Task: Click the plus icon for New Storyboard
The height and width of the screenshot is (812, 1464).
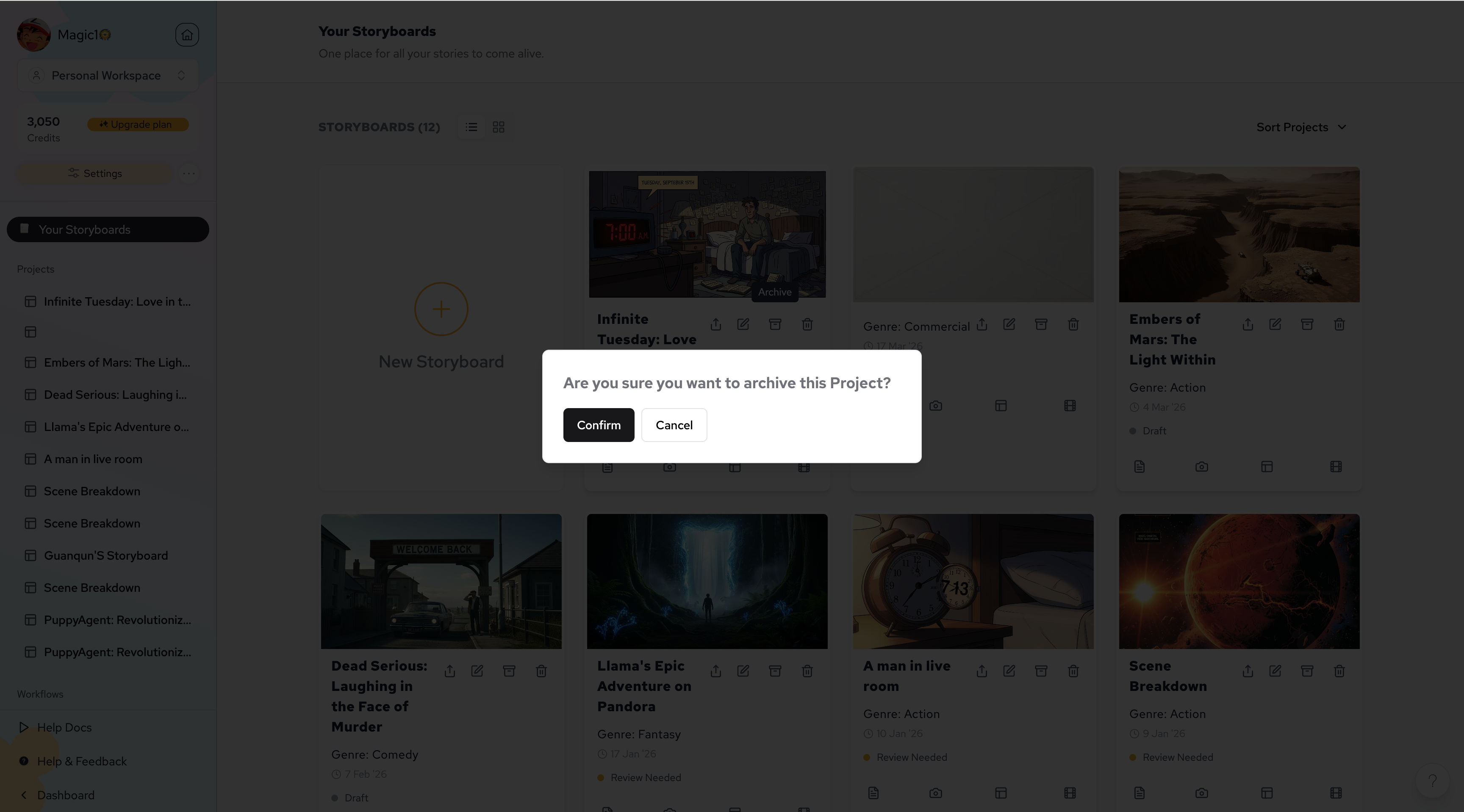Action: tap(441, 309)
